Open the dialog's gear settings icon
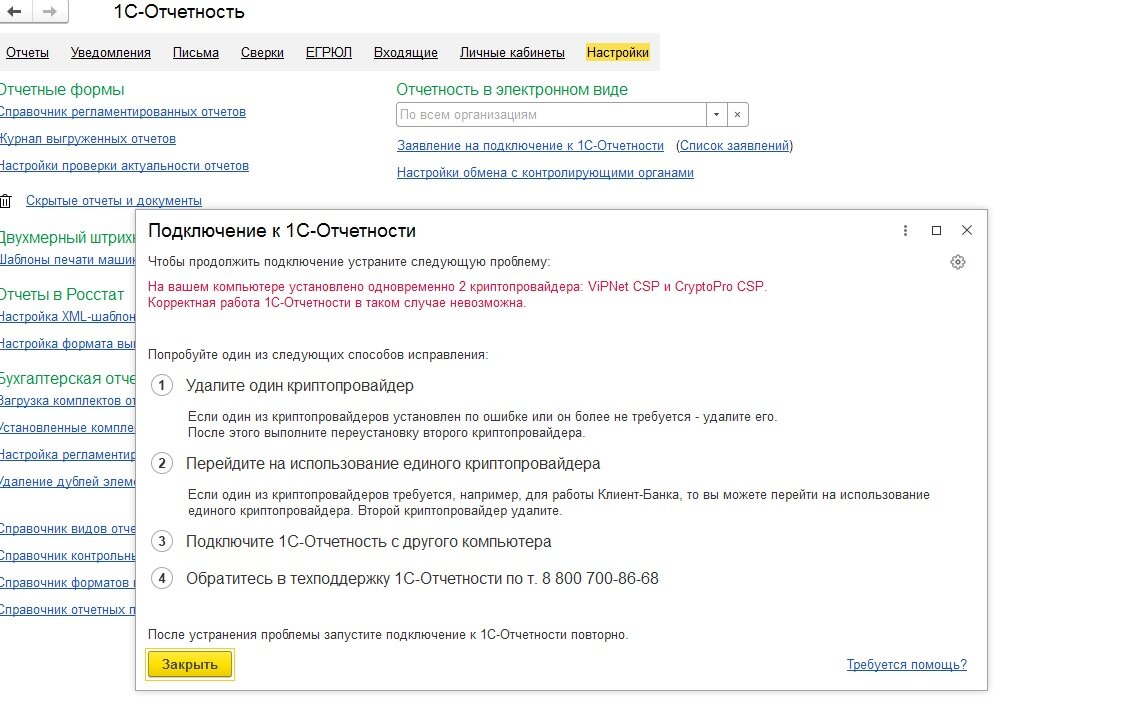This screenshot has width=1144, height=720. click(x=958, y=262)
